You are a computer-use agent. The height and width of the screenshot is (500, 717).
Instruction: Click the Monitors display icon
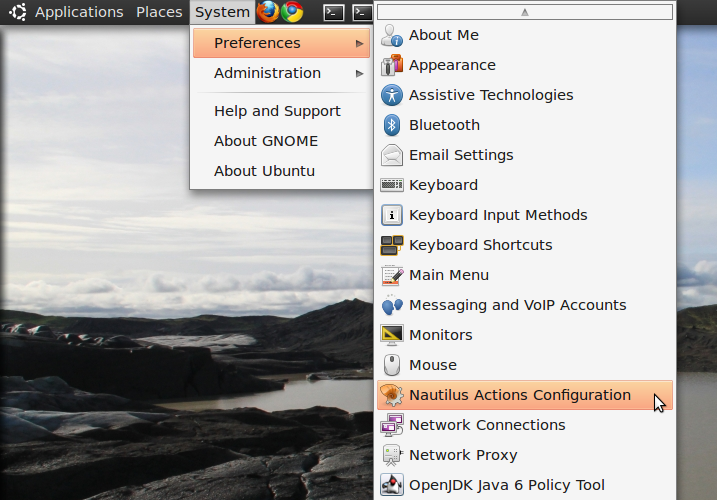(x=392, y=335)
